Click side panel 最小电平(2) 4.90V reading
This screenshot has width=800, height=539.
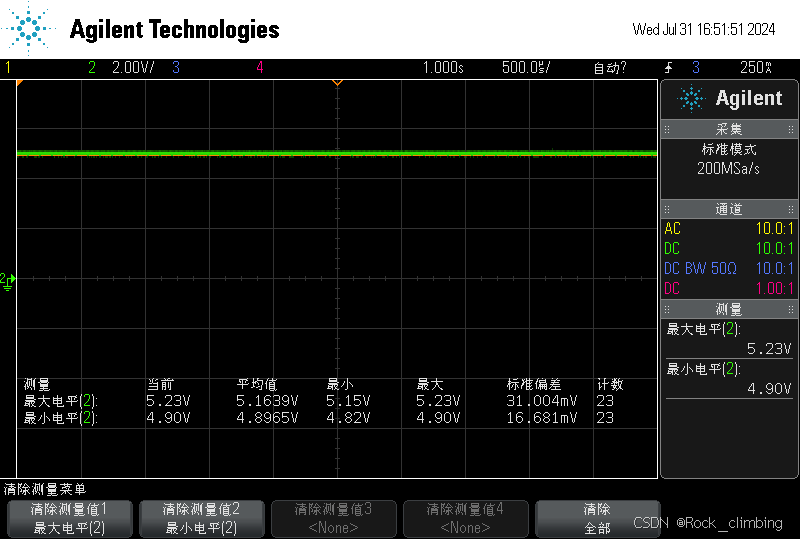[729, 379]
